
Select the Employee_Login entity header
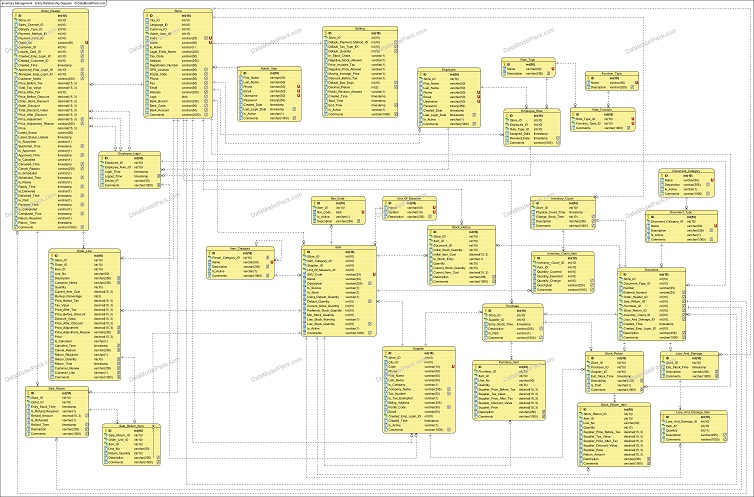[130, 153]
